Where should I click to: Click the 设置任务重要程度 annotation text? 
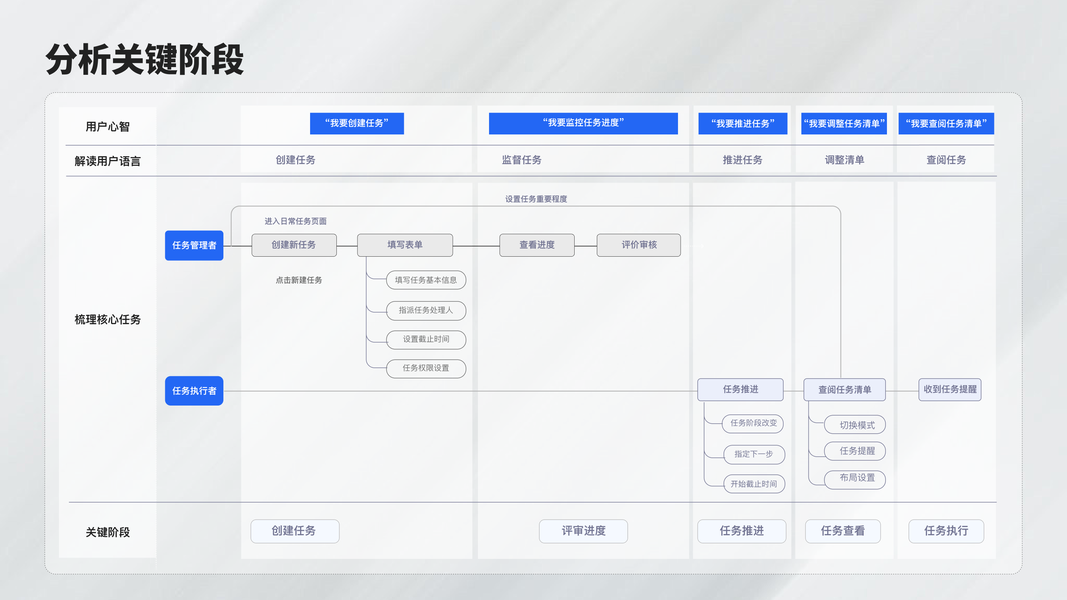(536, 199)
